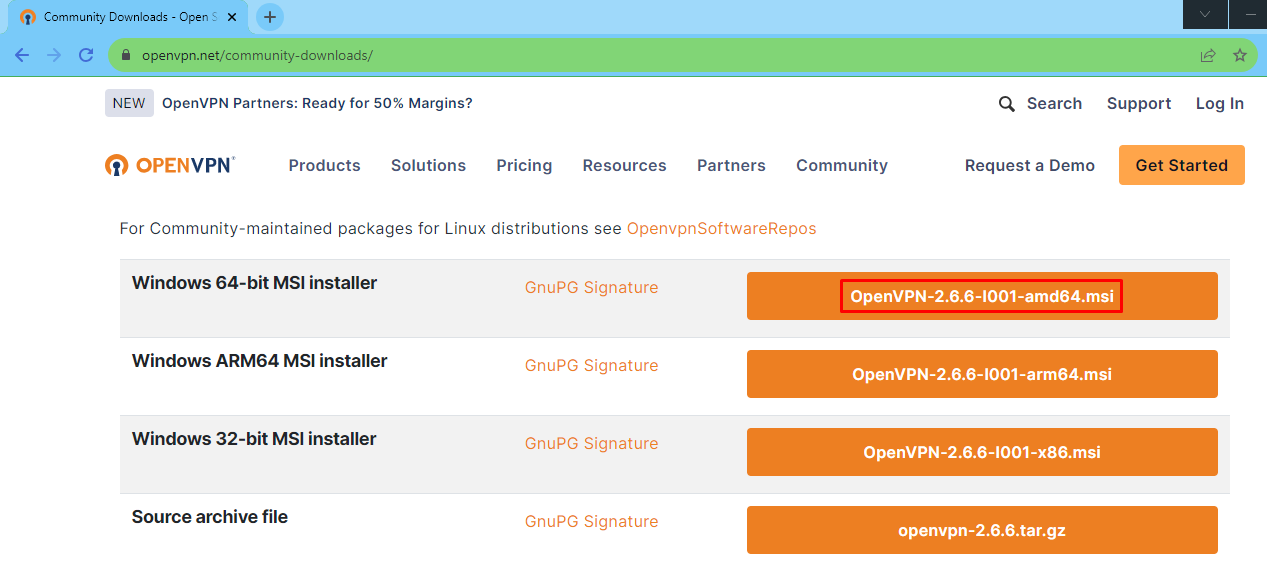
Task: View site info via the padlock icon
Action: (x=126, y=55)
